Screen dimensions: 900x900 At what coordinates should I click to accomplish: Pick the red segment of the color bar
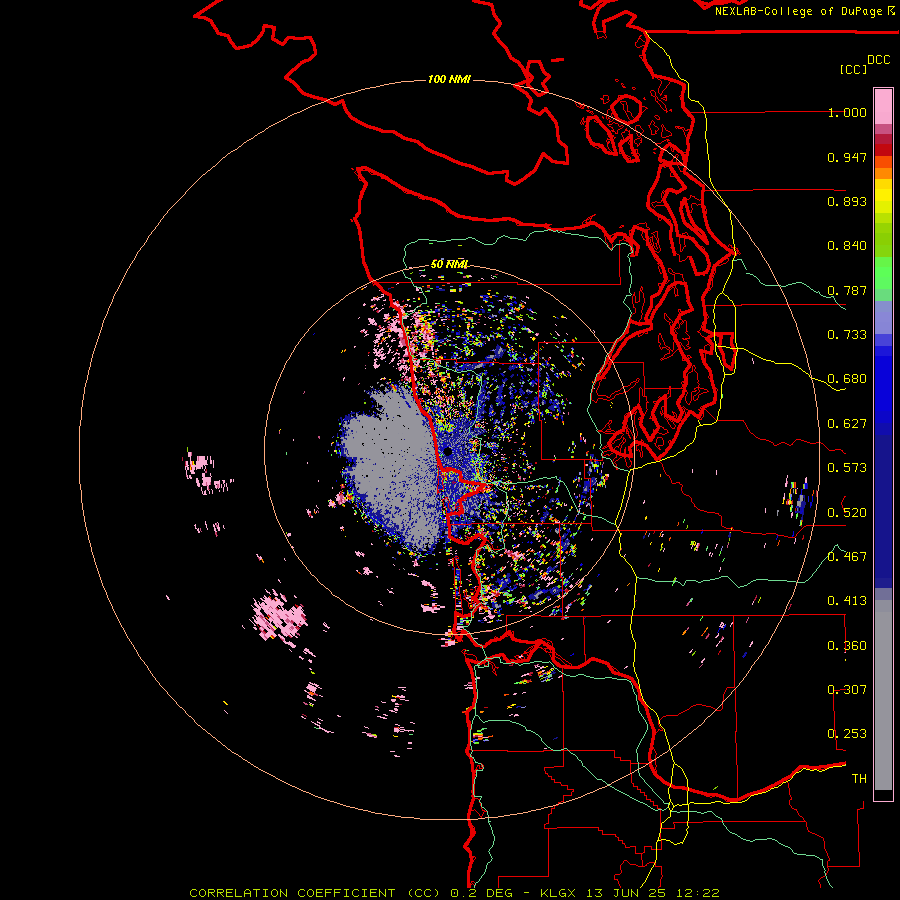point(883,150)
